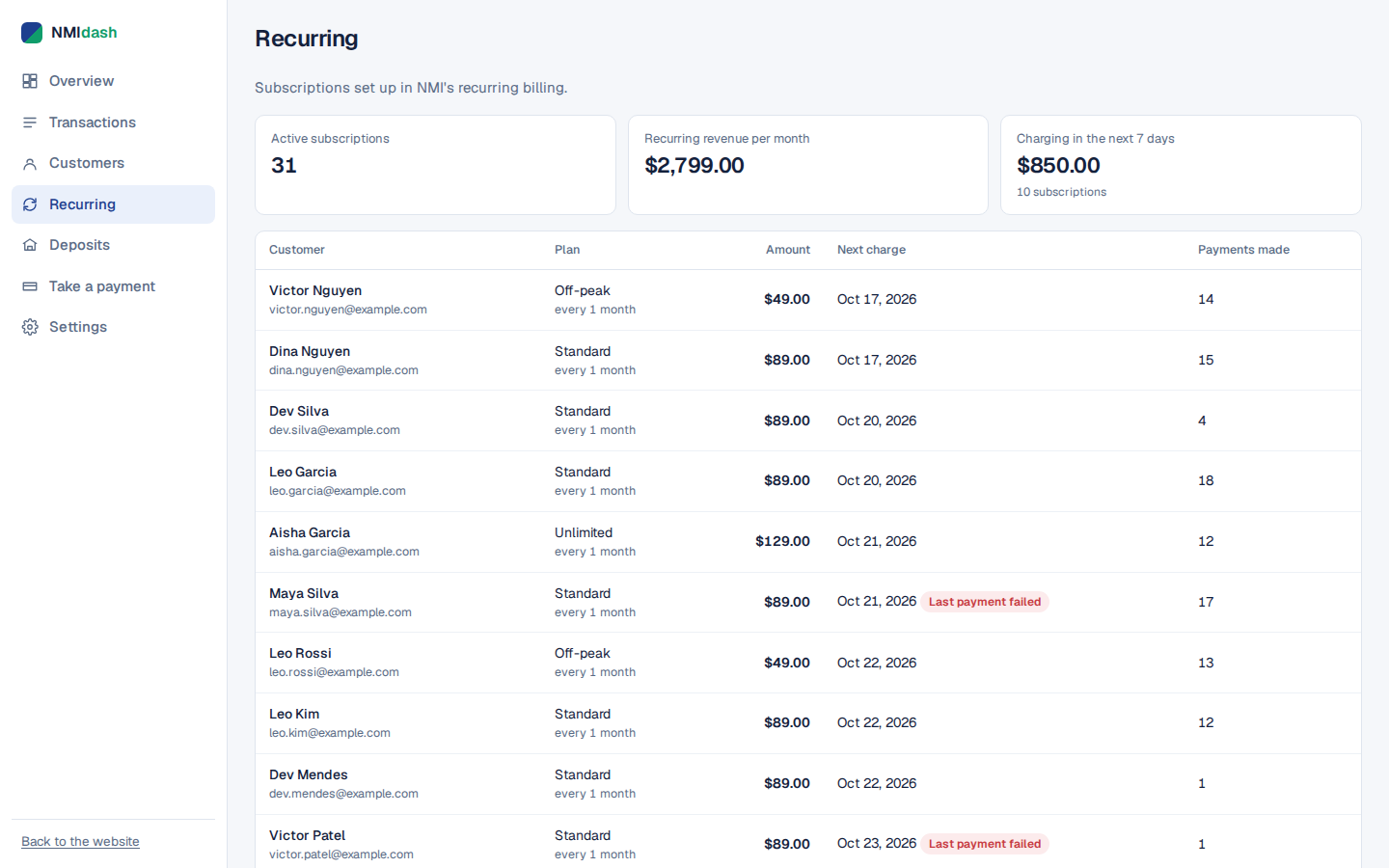This screenshot has height=868, width=1389.
Task: Go to Transactions in the sidebar
Action: 113,122
